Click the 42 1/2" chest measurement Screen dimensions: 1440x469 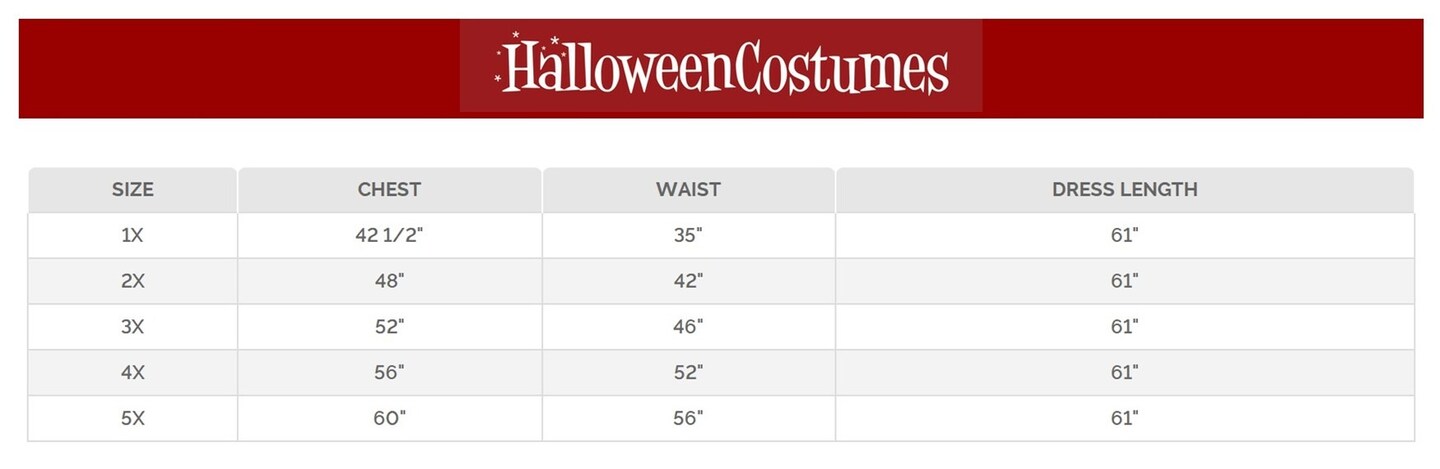click(x=389, y=235)
